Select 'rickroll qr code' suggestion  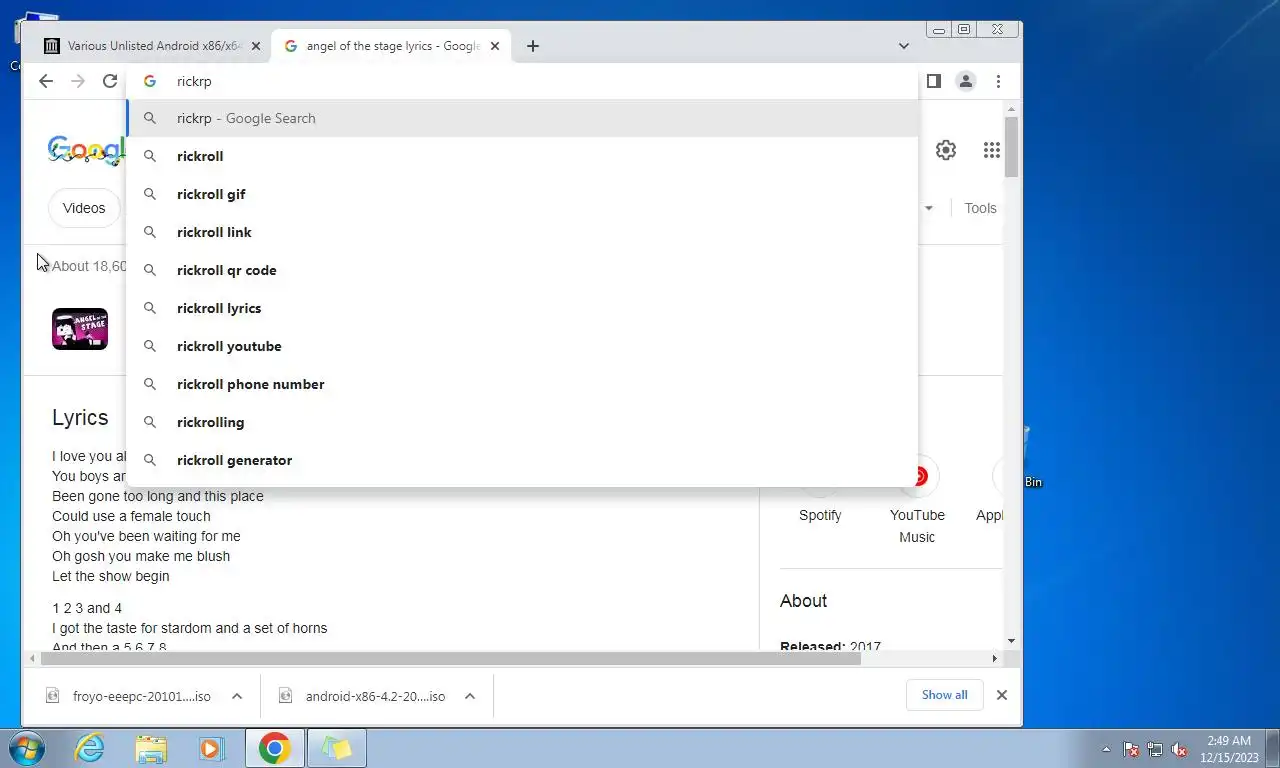click(522, 270)
